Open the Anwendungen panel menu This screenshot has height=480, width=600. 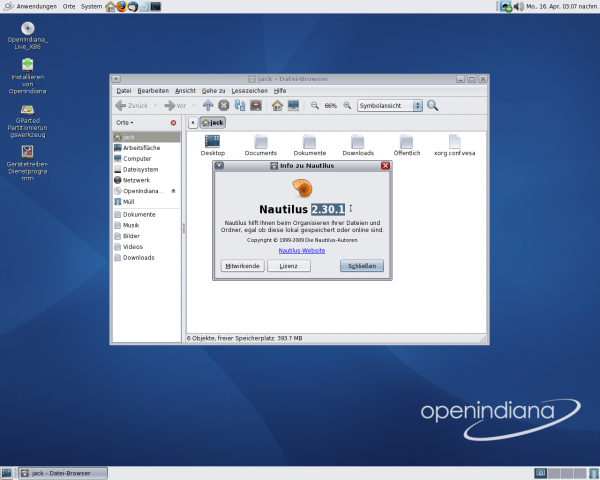(x=30, y=7)
